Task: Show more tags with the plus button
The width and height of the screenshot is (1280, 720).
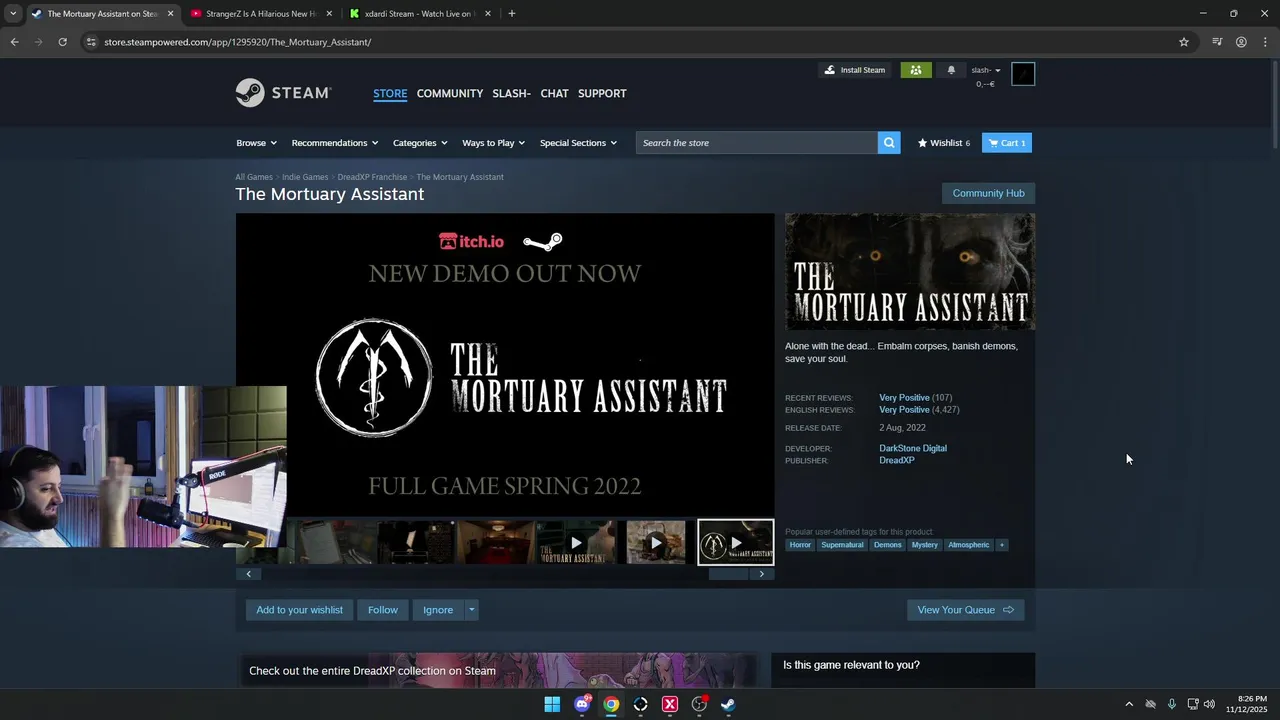Action: (x=1001, y=545)
